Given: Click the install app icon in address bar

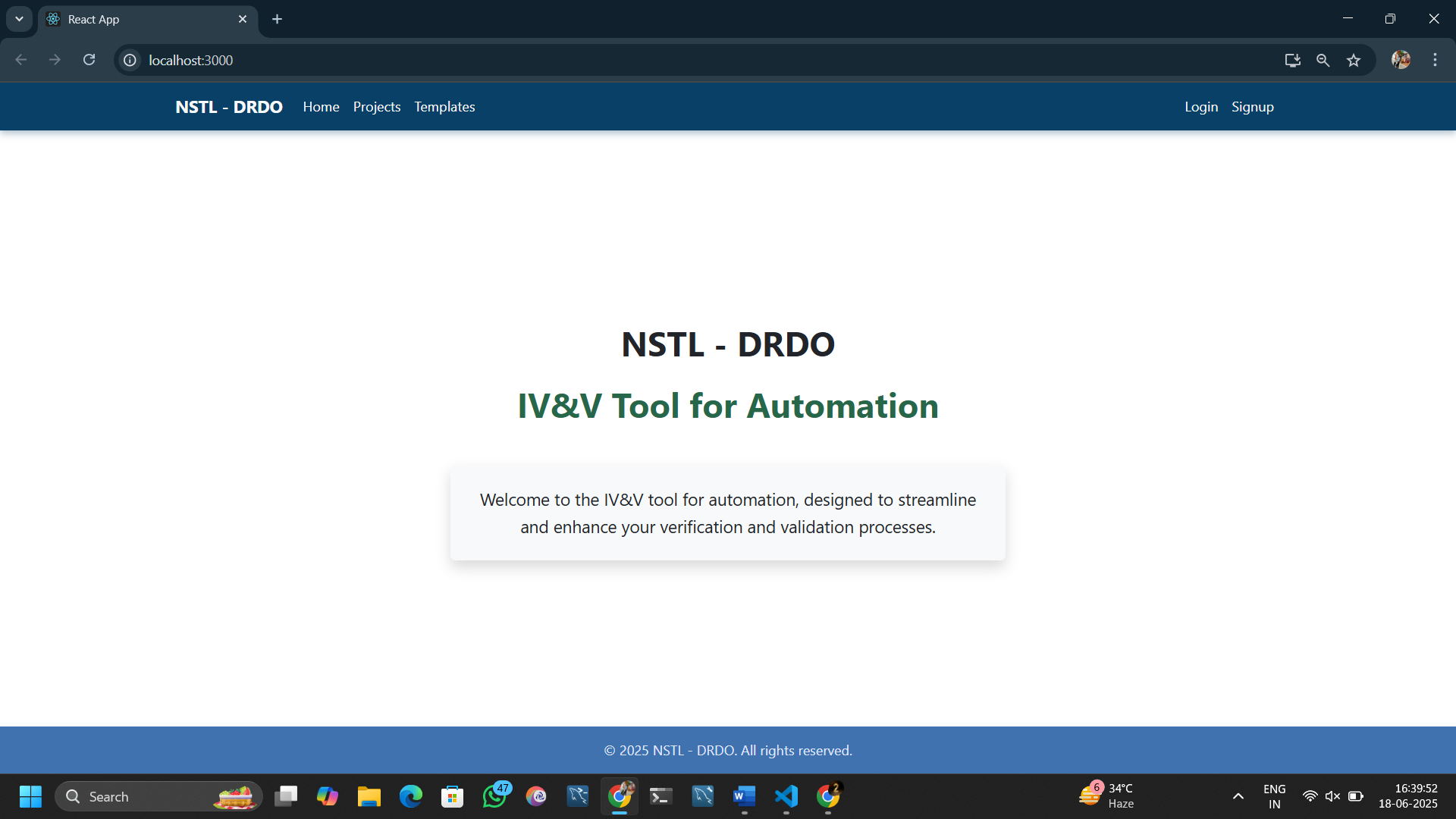Looking at the screenshot, I should coord(1293,60).
